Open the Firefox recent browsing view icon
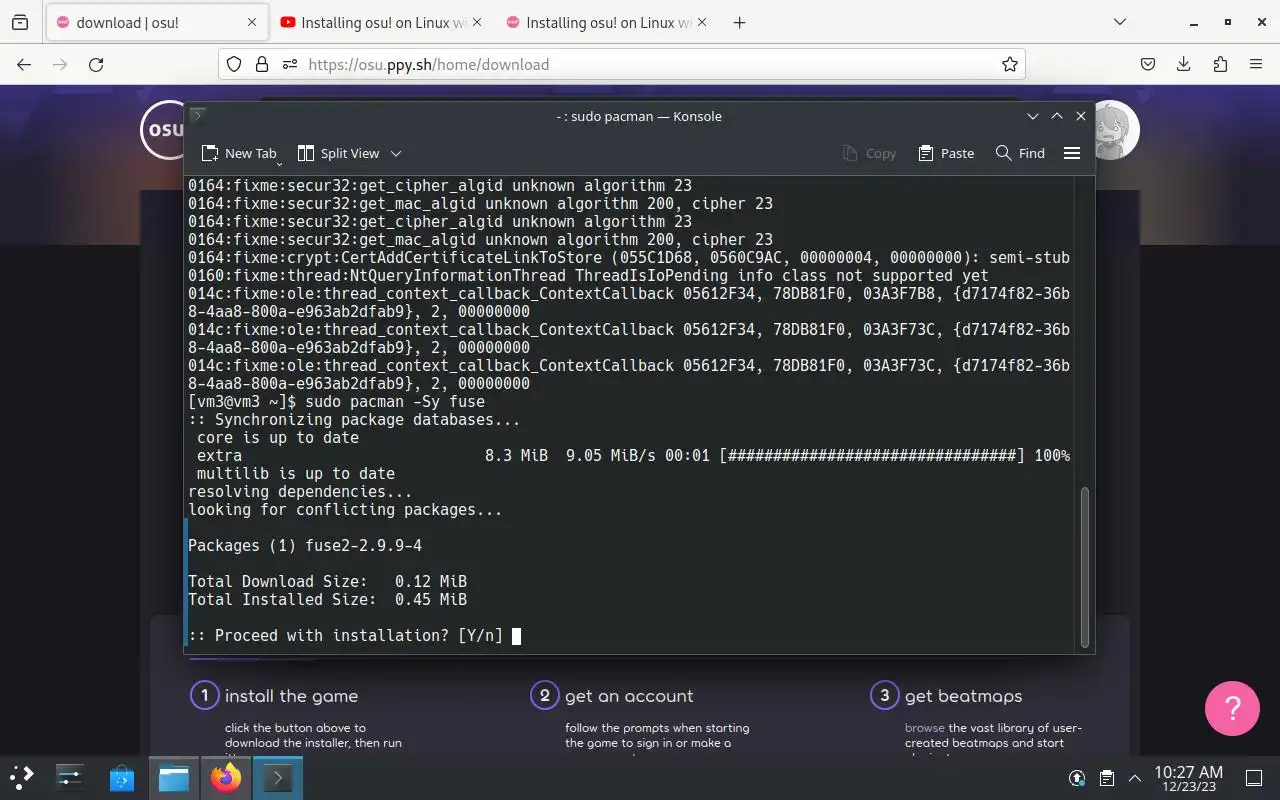The height and width of the screenshot is (800, 1280). [x=20, y=23]
